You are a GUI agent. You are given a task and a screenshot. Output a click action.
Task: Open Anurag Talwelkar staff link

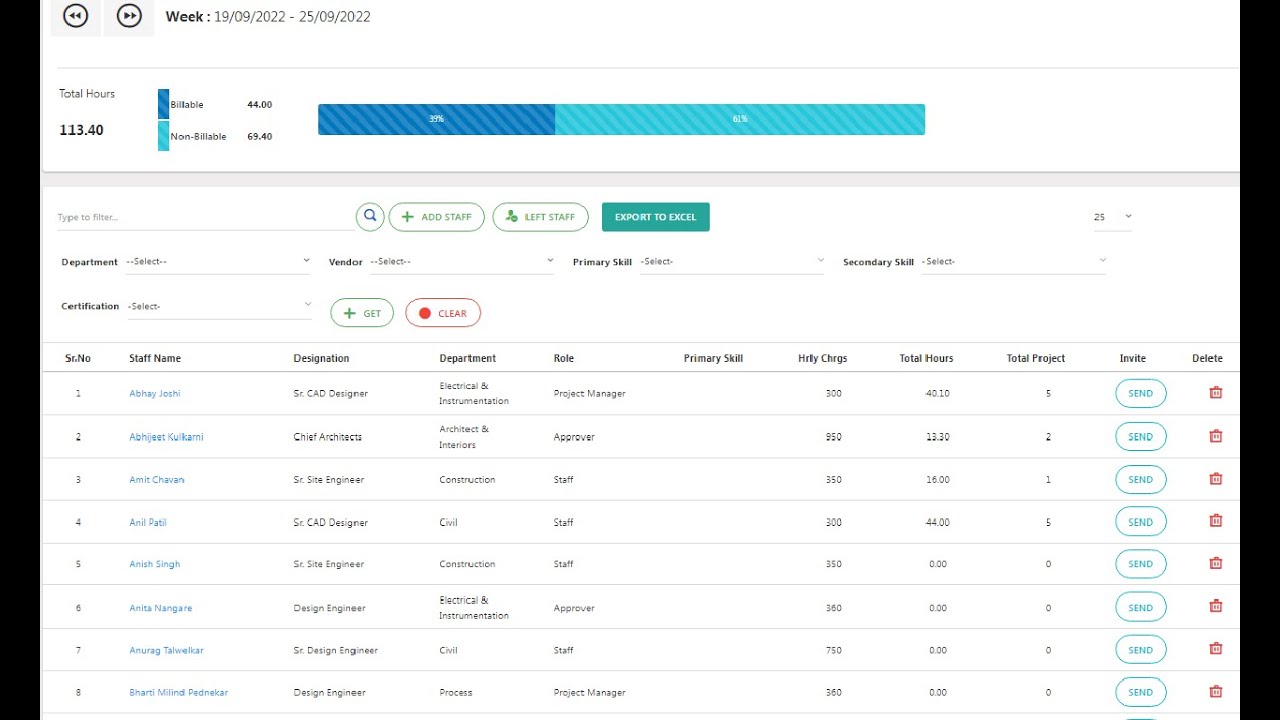tap(166, 650)
